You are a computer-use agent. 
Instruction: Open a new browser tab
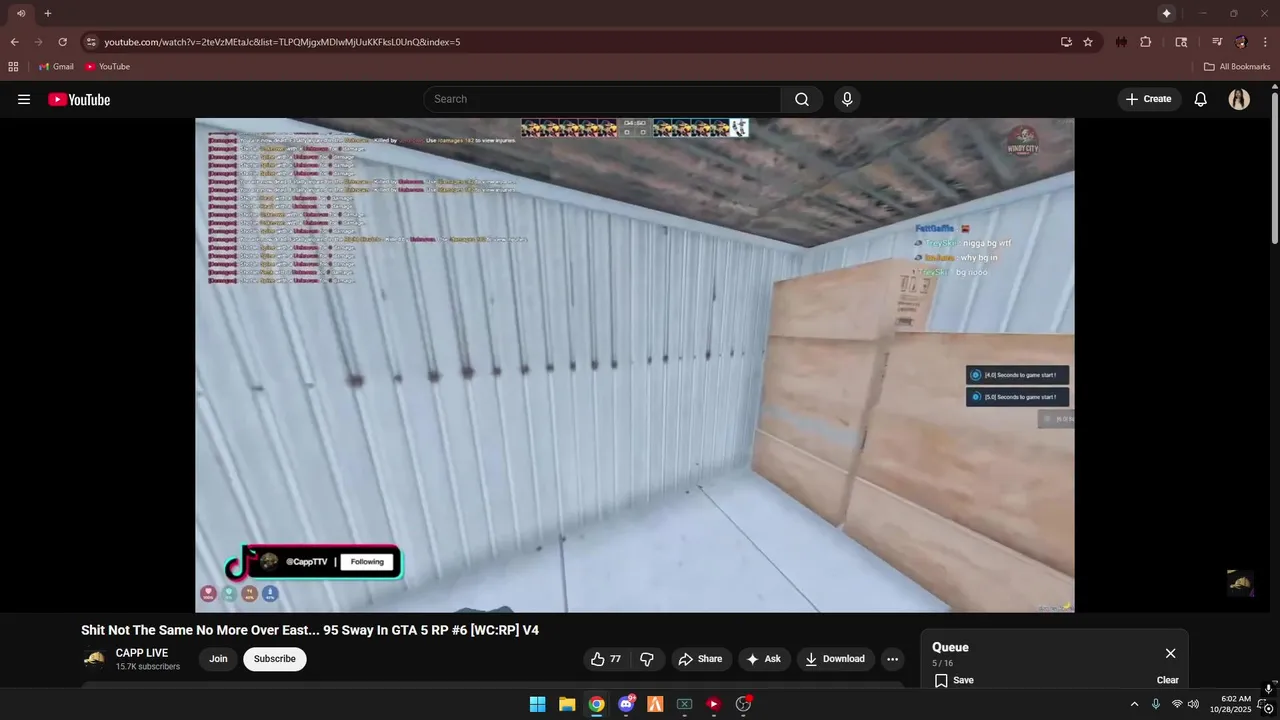(x=47, y=13)
